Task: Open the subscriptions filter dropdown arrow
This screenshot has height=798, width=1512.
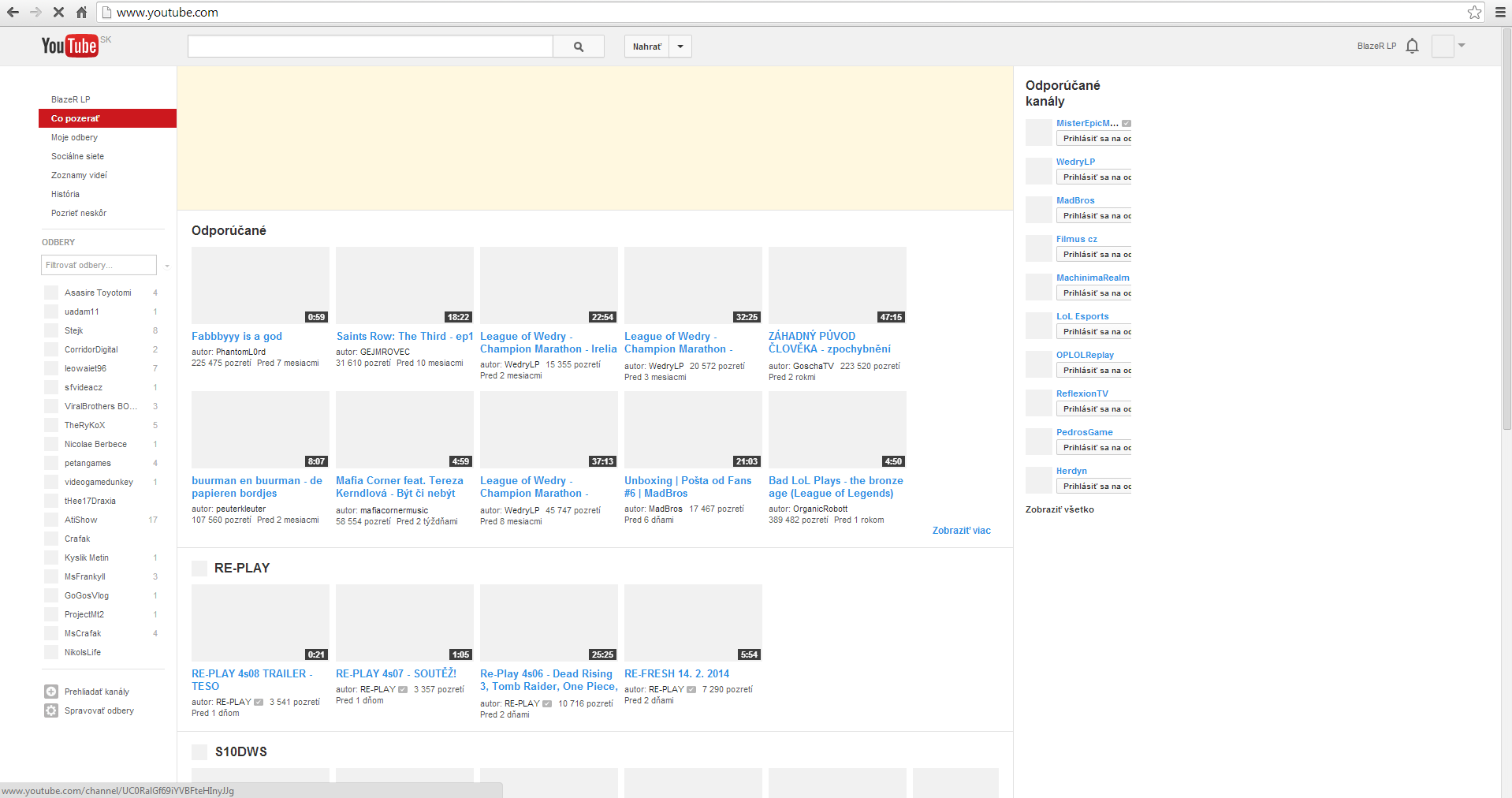Action: [167, 266]
